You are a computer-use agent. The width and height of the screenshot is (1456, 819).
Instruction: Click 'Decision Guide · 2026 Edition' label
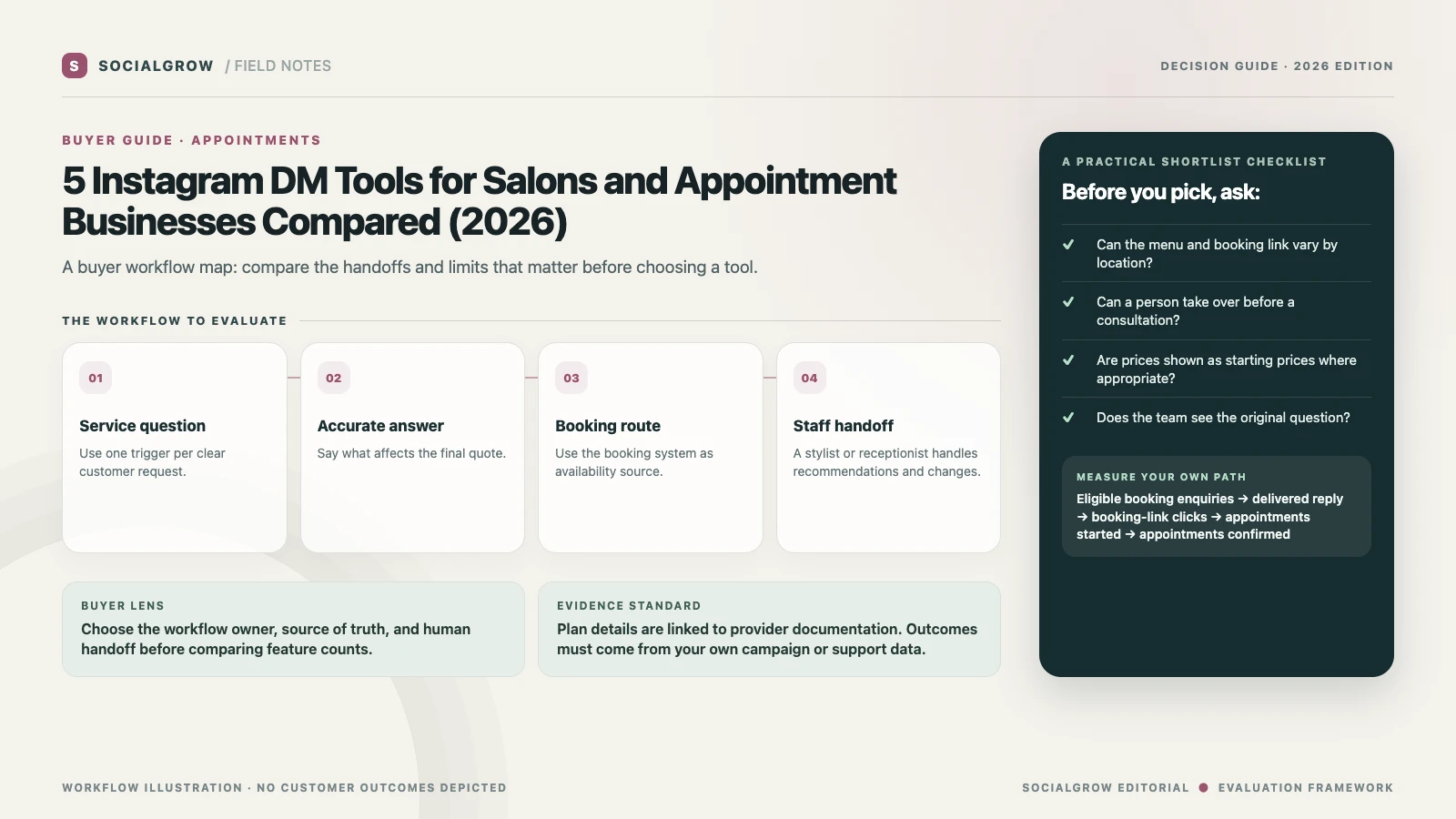tap(1277, 66)
